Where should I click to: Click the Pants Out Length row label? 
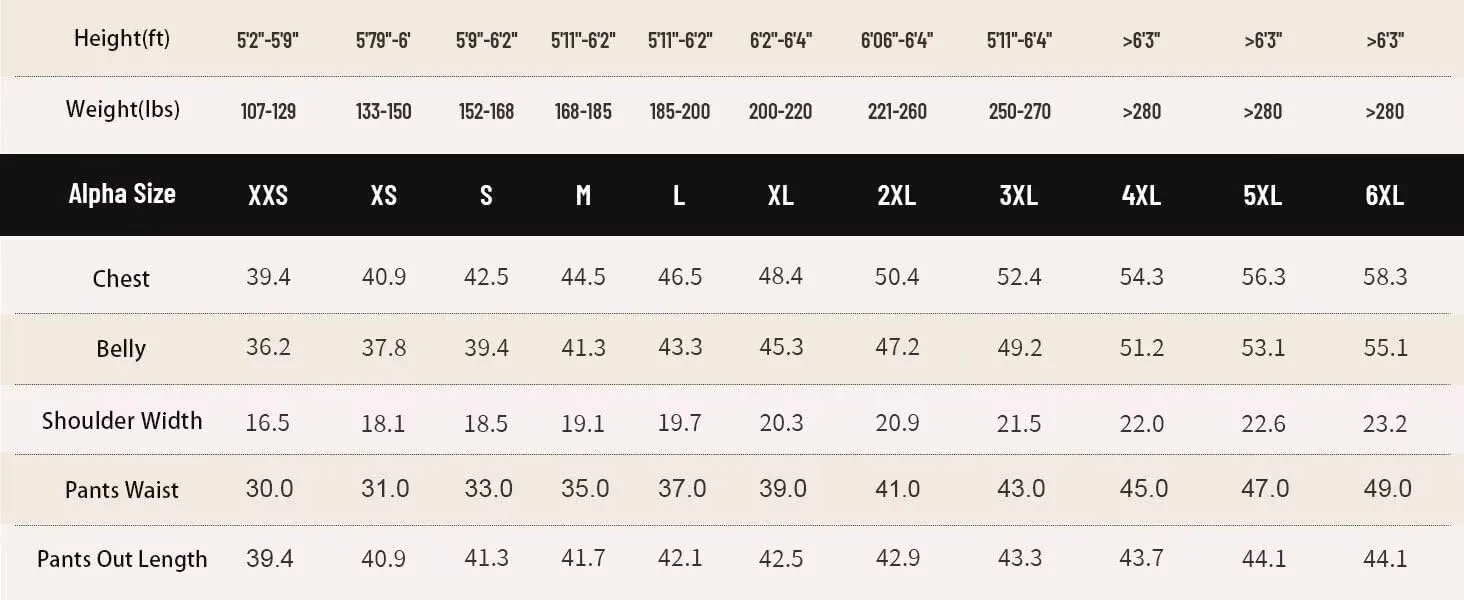coord(122,560)
